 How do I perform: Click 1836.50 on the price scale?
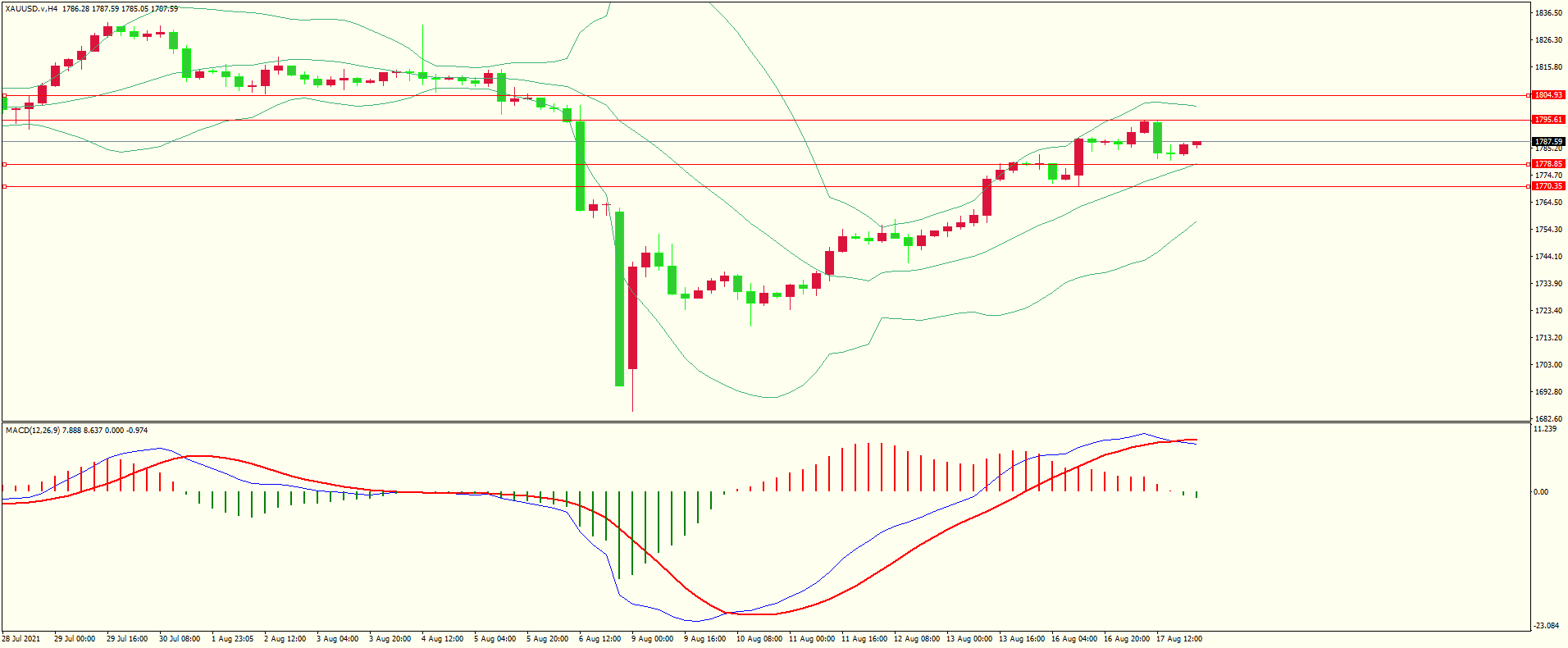click(x=1548, y=13)
